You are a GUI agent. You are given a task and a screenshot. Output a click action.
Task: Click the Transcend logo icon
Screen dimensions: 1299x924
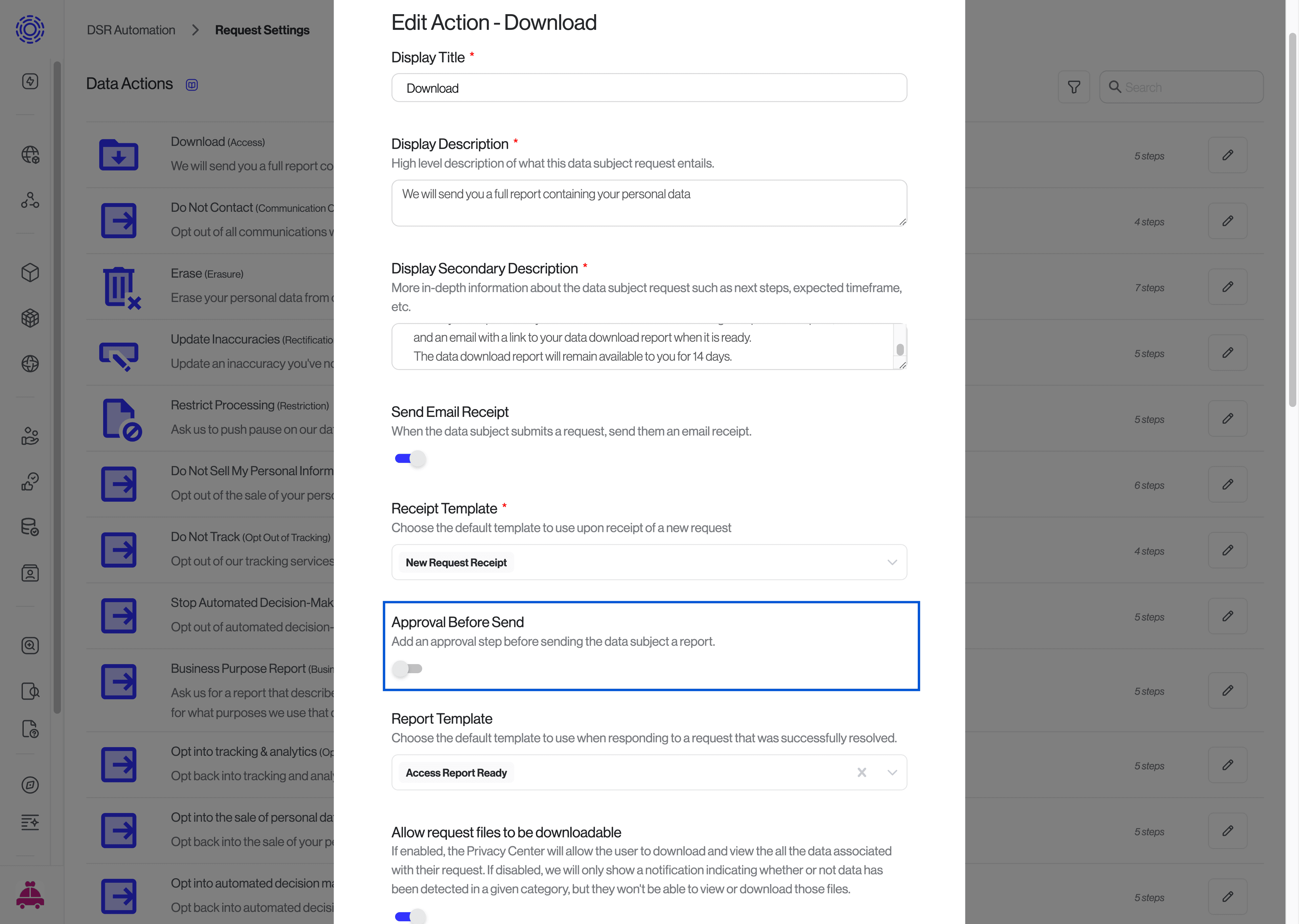click(x=29, y=29)
